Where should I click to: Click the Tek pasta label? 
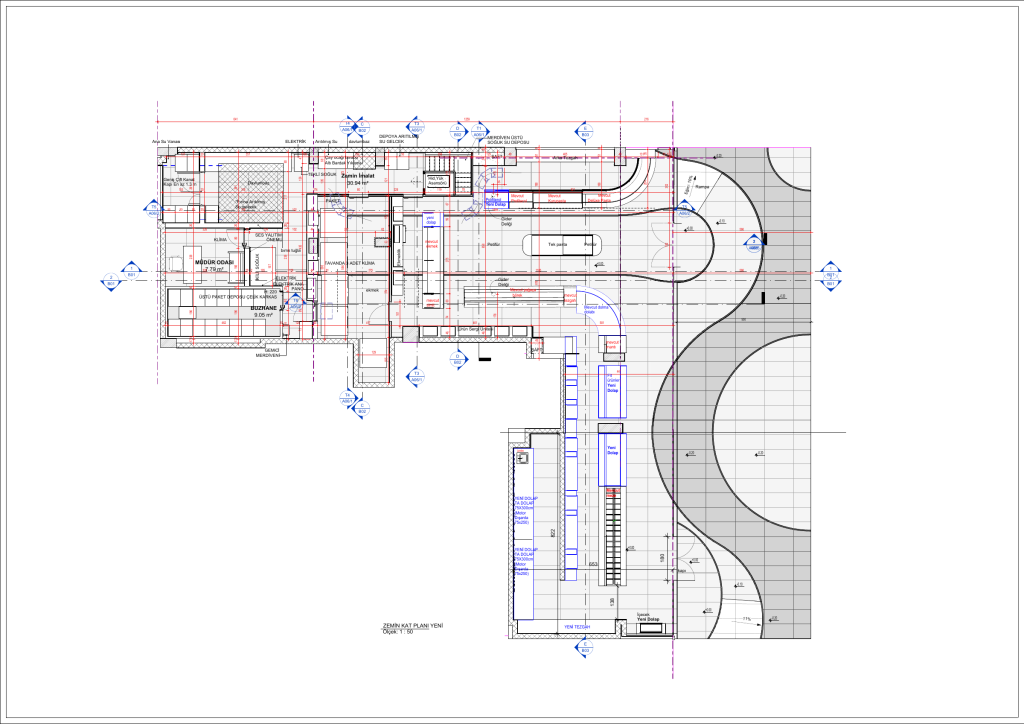coord(557,244)
